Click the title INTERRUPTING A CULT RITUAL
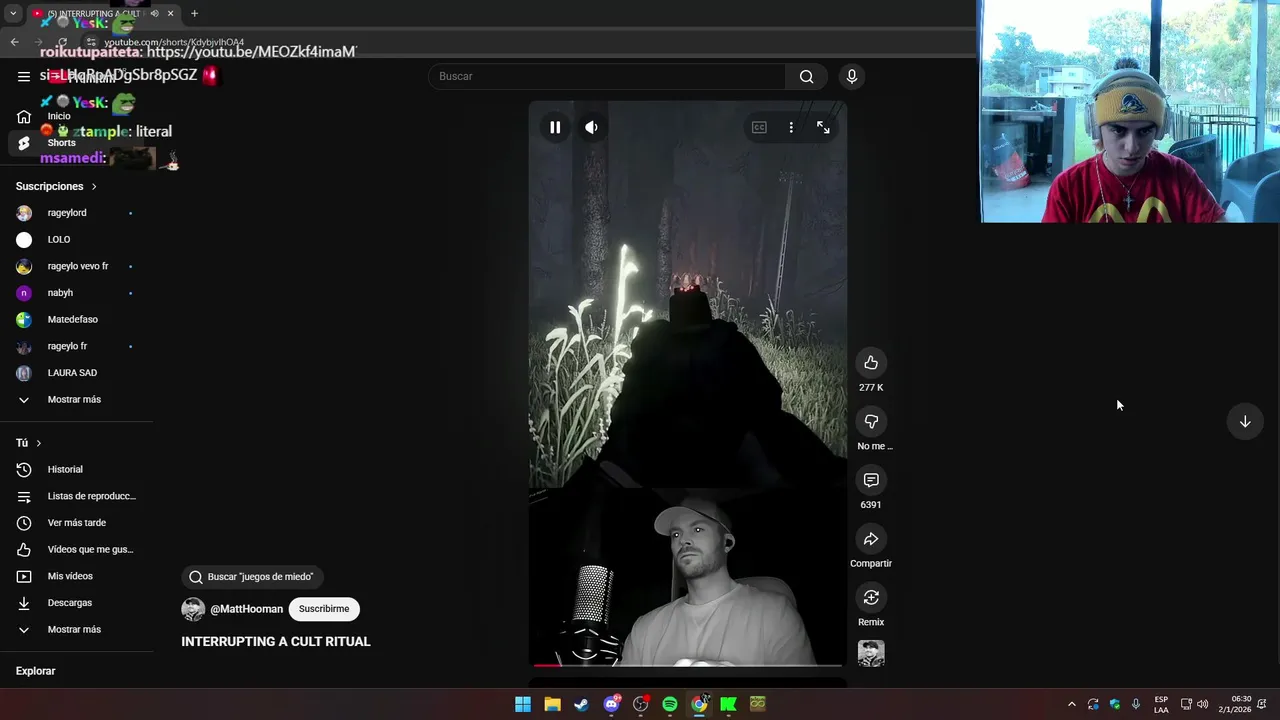Viewport: 1280px width, 720px height. click(276, 642)
